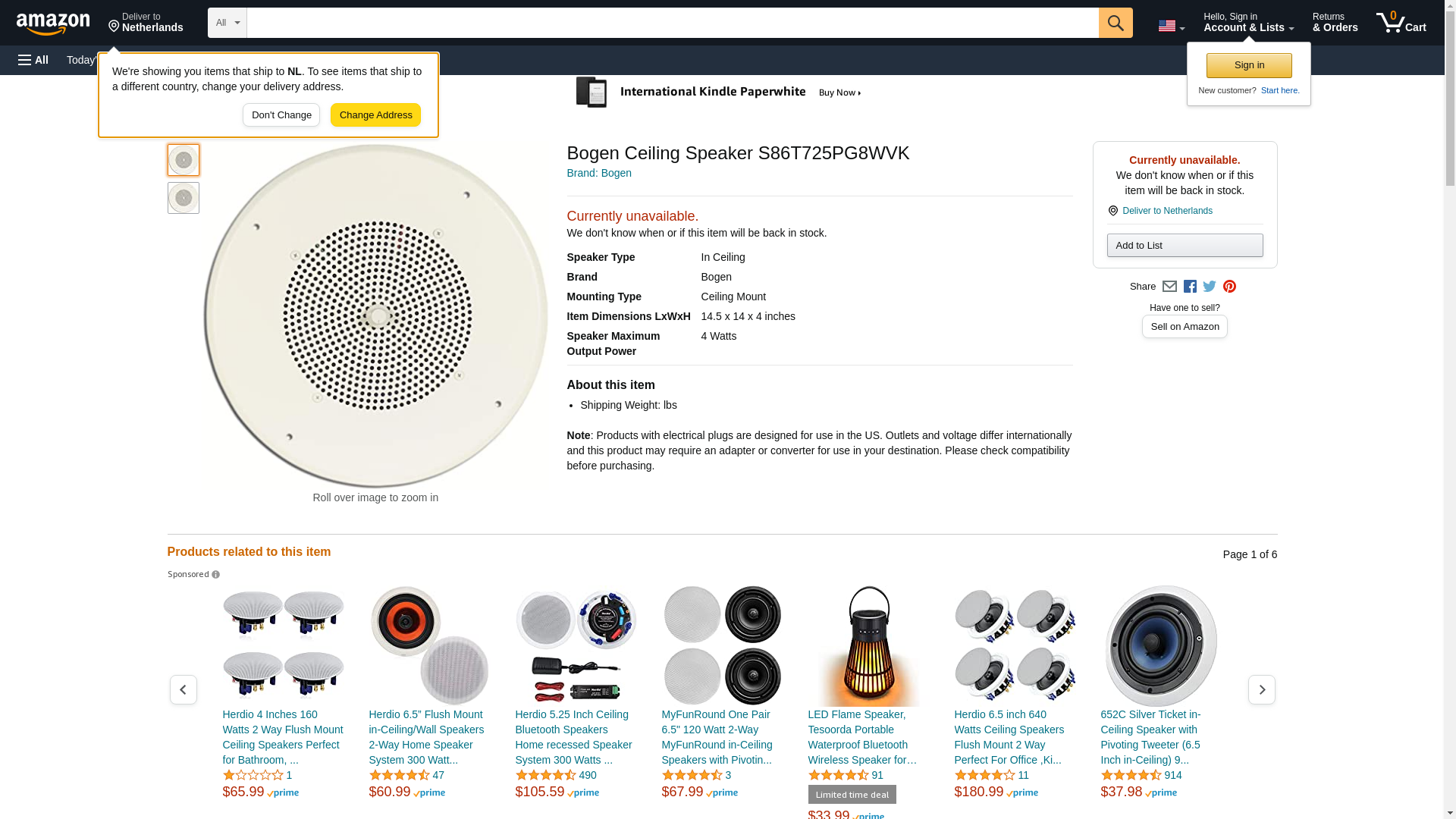Open the cart icon
This screenshot has height=819, width=1456.
(x=1401, y=23)
